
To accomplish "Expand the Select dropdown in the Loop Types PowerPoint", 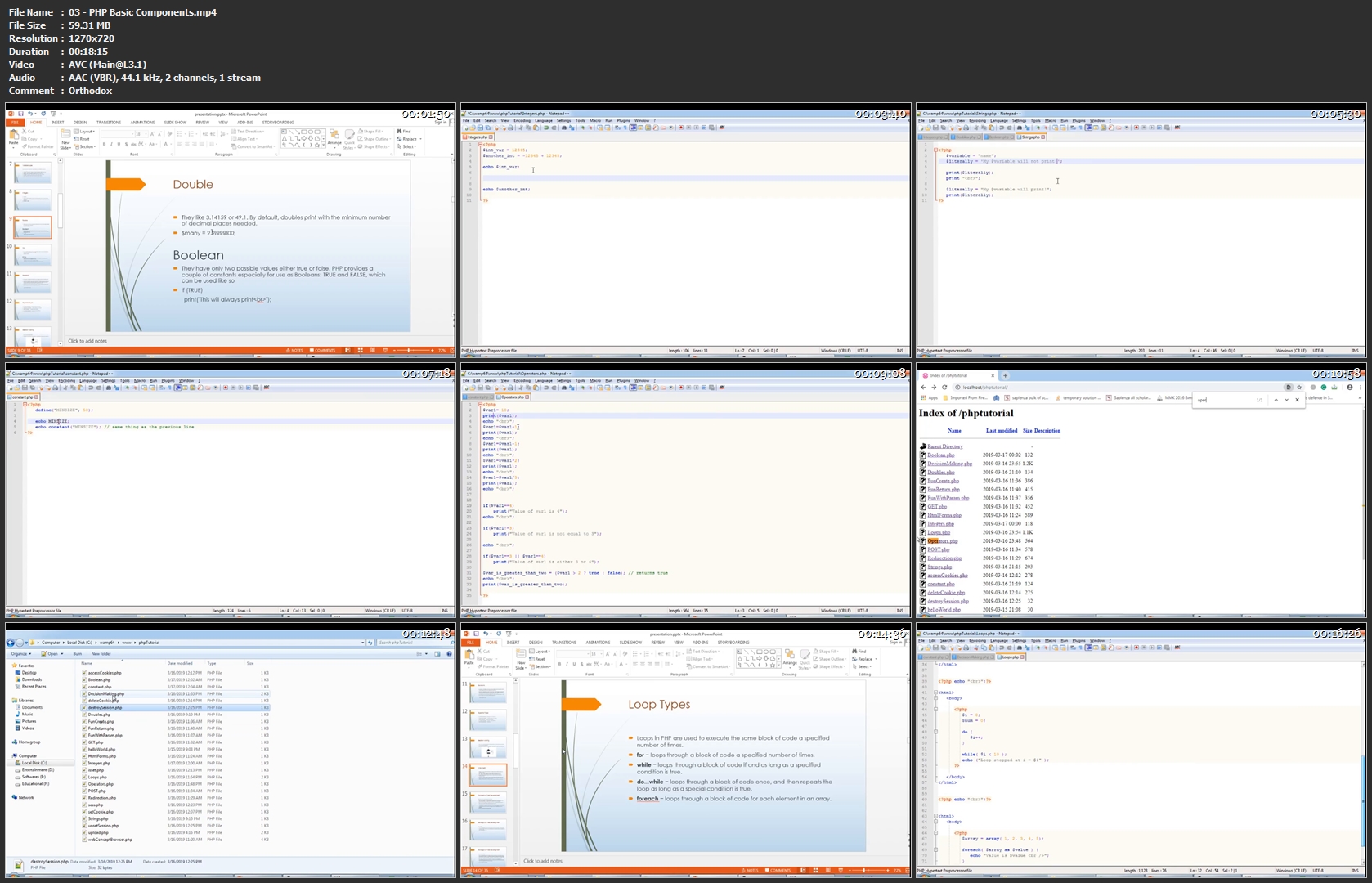I will click(861, 666).
